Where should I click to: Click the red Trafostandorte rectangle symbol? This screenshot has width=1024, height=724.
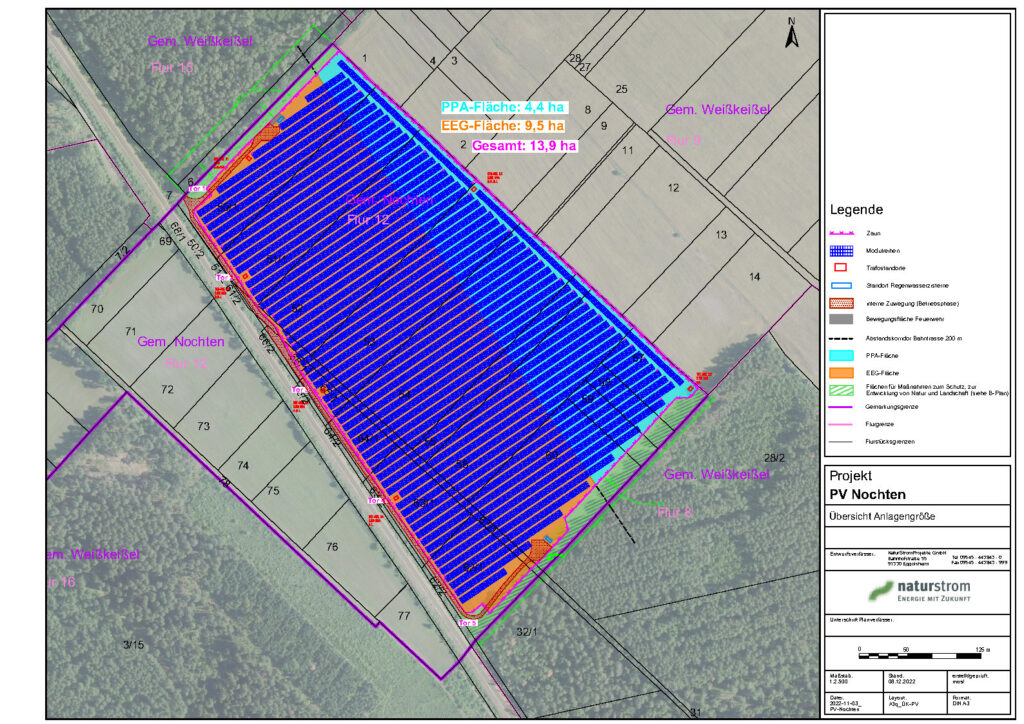pos(841,268)
